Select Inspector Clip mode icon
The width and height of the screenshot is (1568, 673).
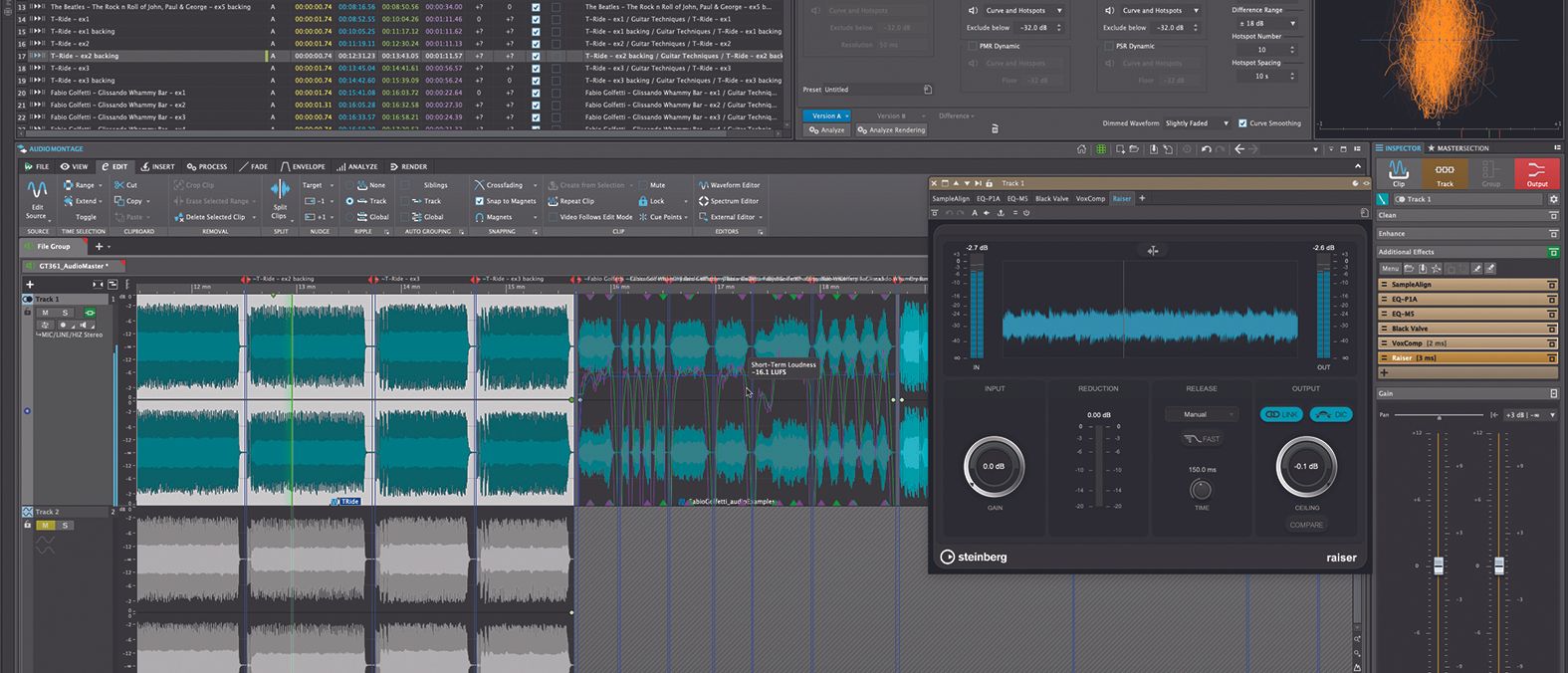[1399, 174]
